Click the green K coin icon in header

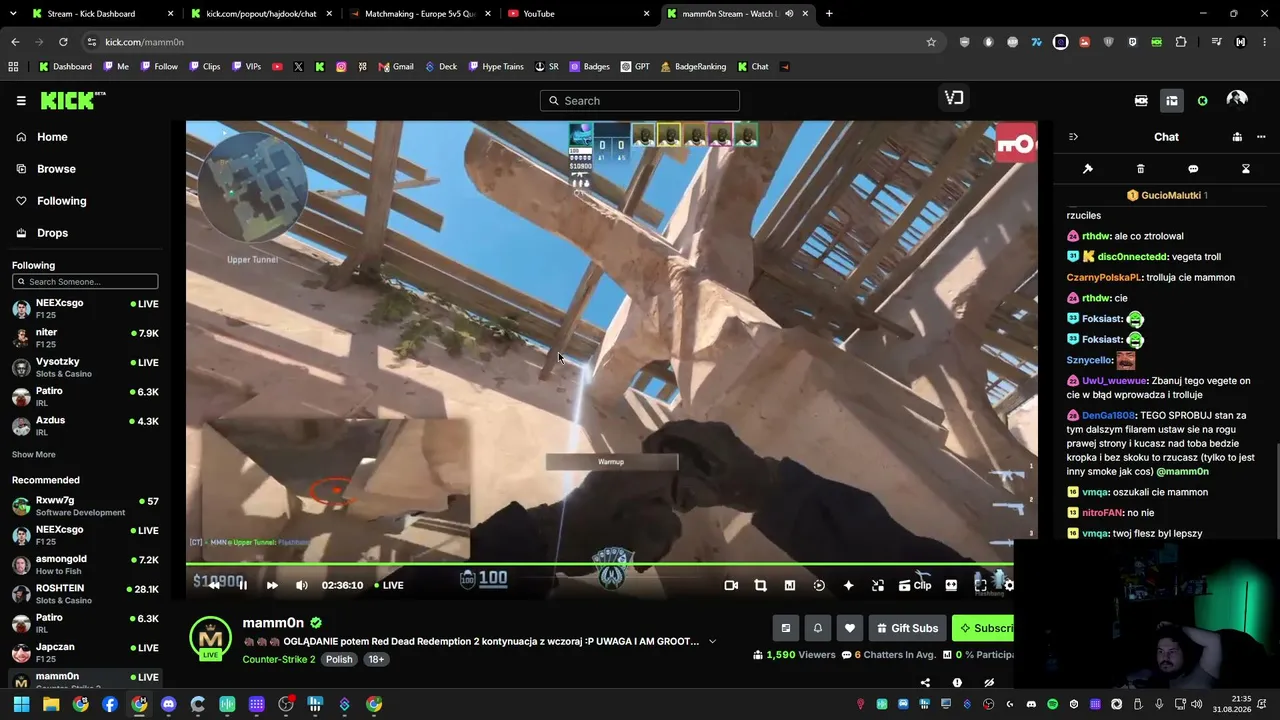point(1202,100)
